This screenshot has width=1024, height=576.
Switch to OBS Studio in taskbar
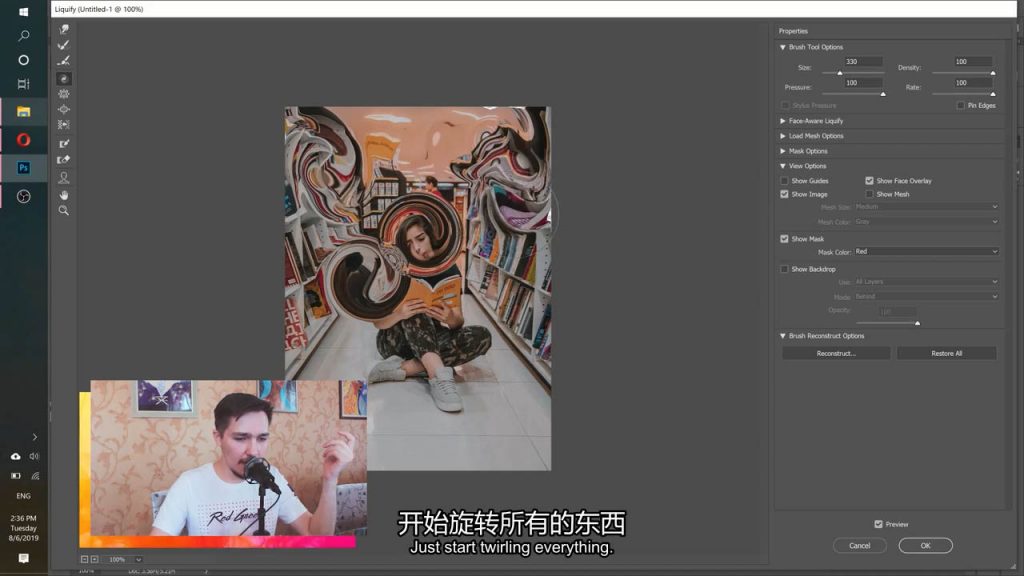tap(24, 197)
